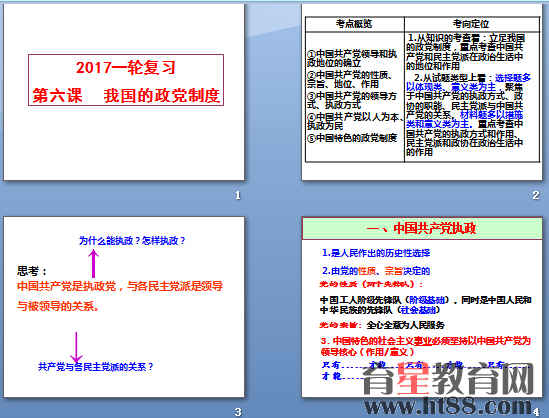Click the slide number 1 label
Screen dimensions: 549x418
coord(238,195)
